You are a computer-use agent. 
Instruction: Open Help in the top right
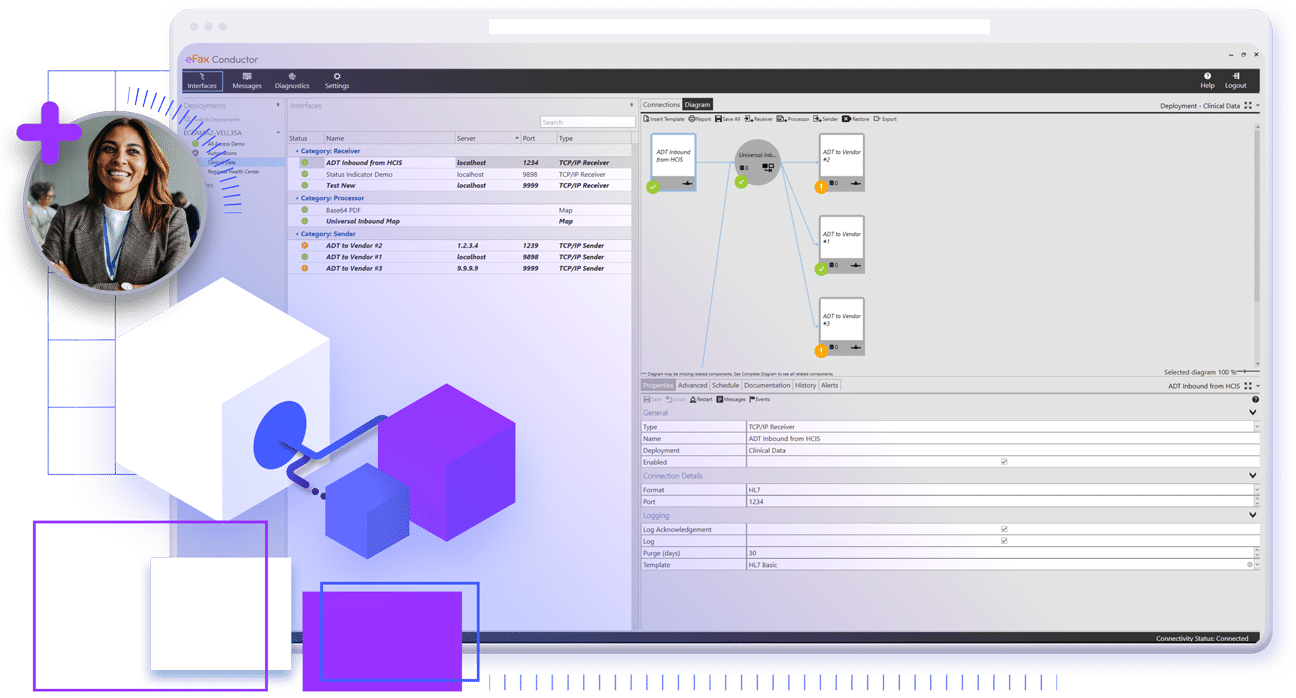tap(1207, 81)
